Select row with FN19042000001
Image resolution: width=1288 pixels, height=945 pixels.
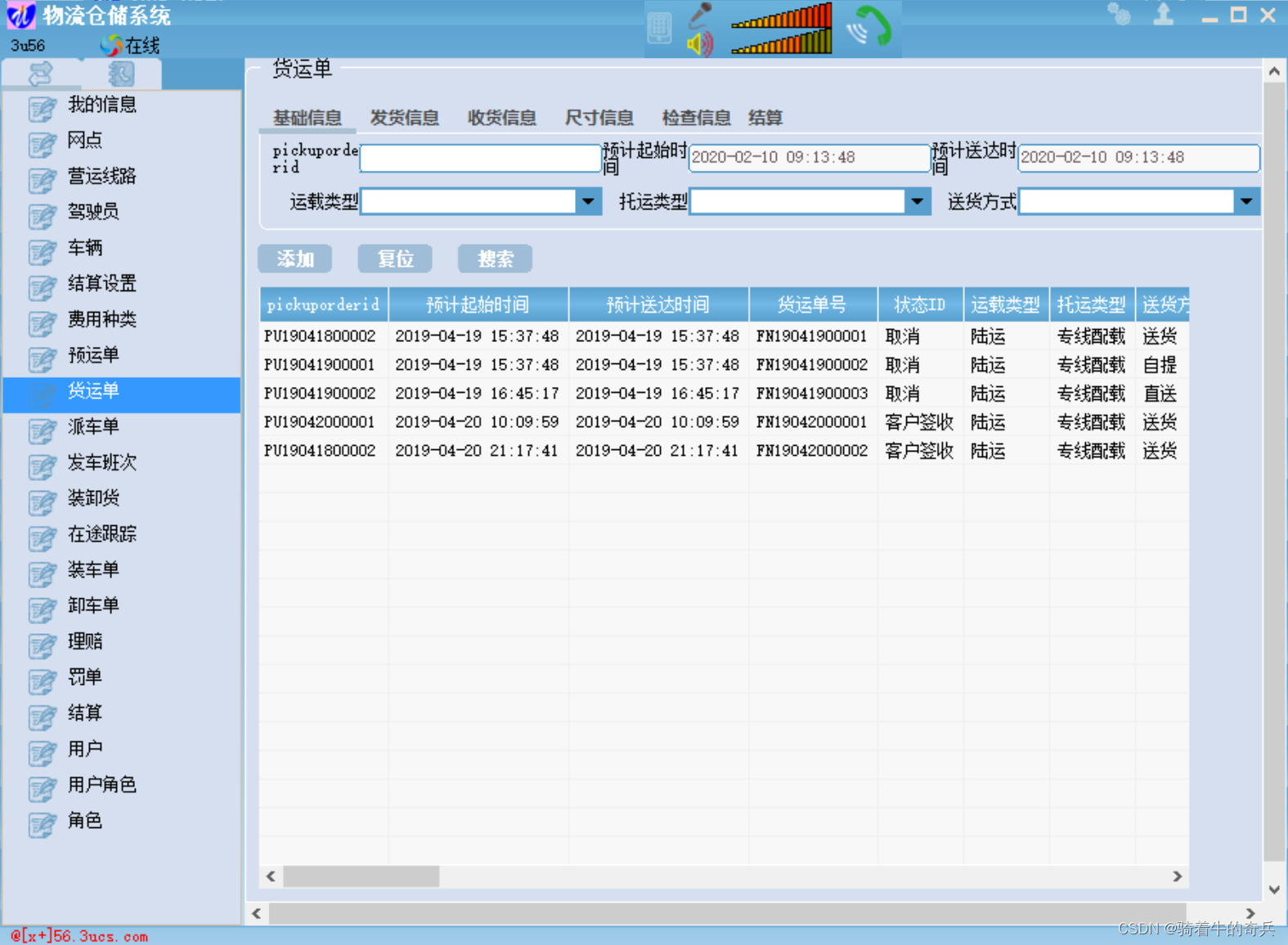click(x=724, y=422)
